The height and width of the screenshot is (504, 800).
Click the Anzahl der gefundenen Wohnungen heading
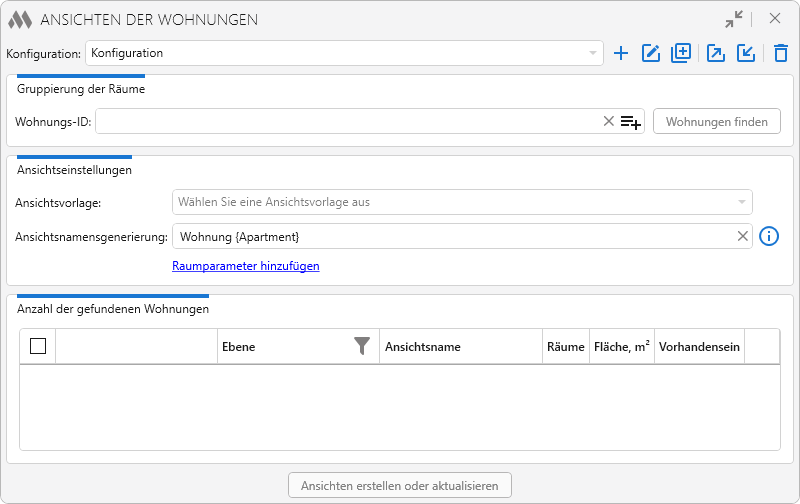coord(113,309)
